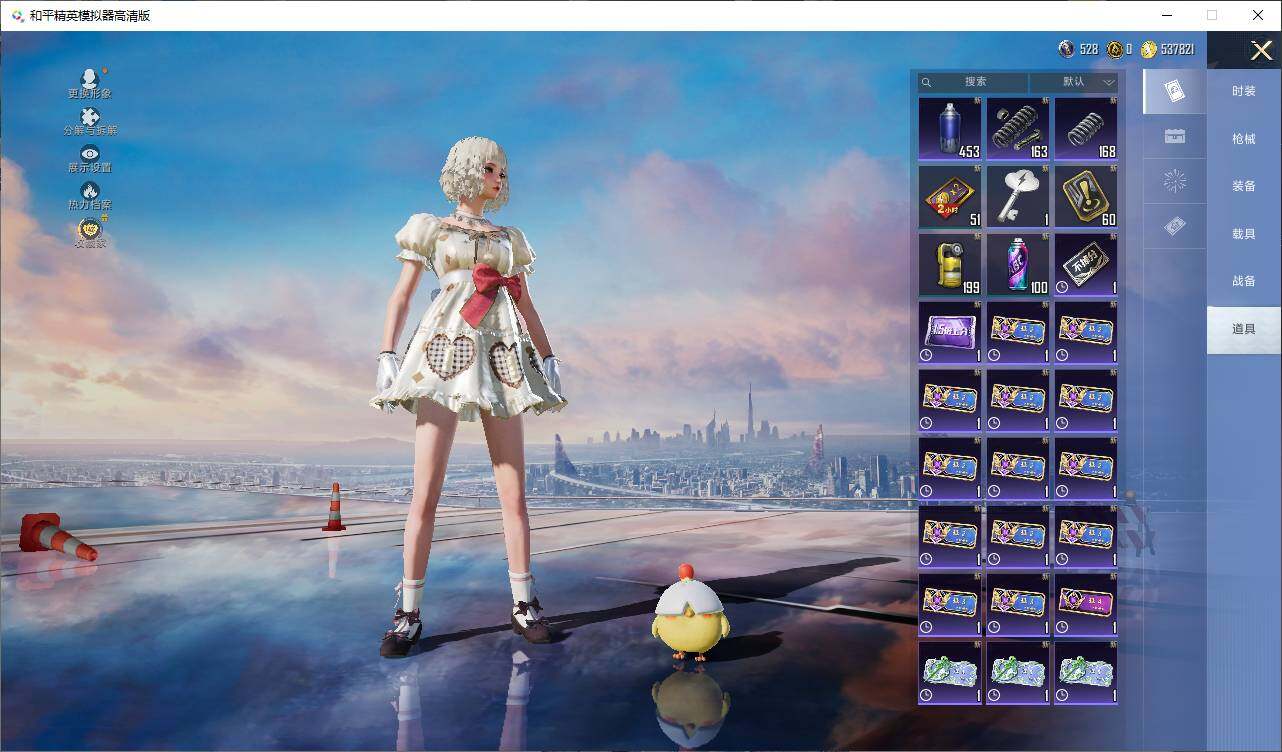The width and height of the screenshot is (1282, 752).
Task: Switch to the 时装 outfit tab
Action: [1244, 91]
